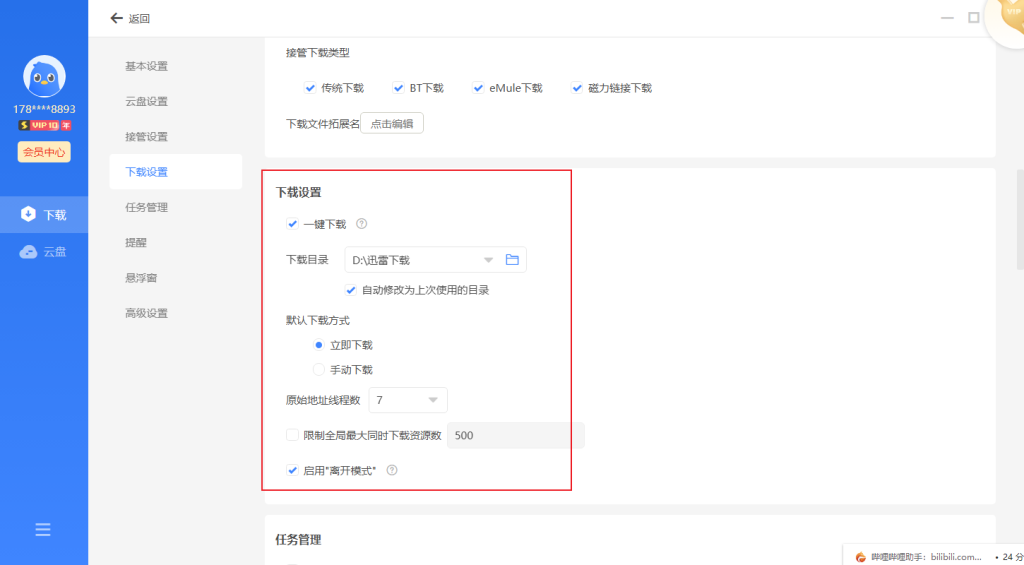Show help for 离开模式 option
This screenshot has height=565, width=1024.
pyautogui.click(x=392, y=470)
